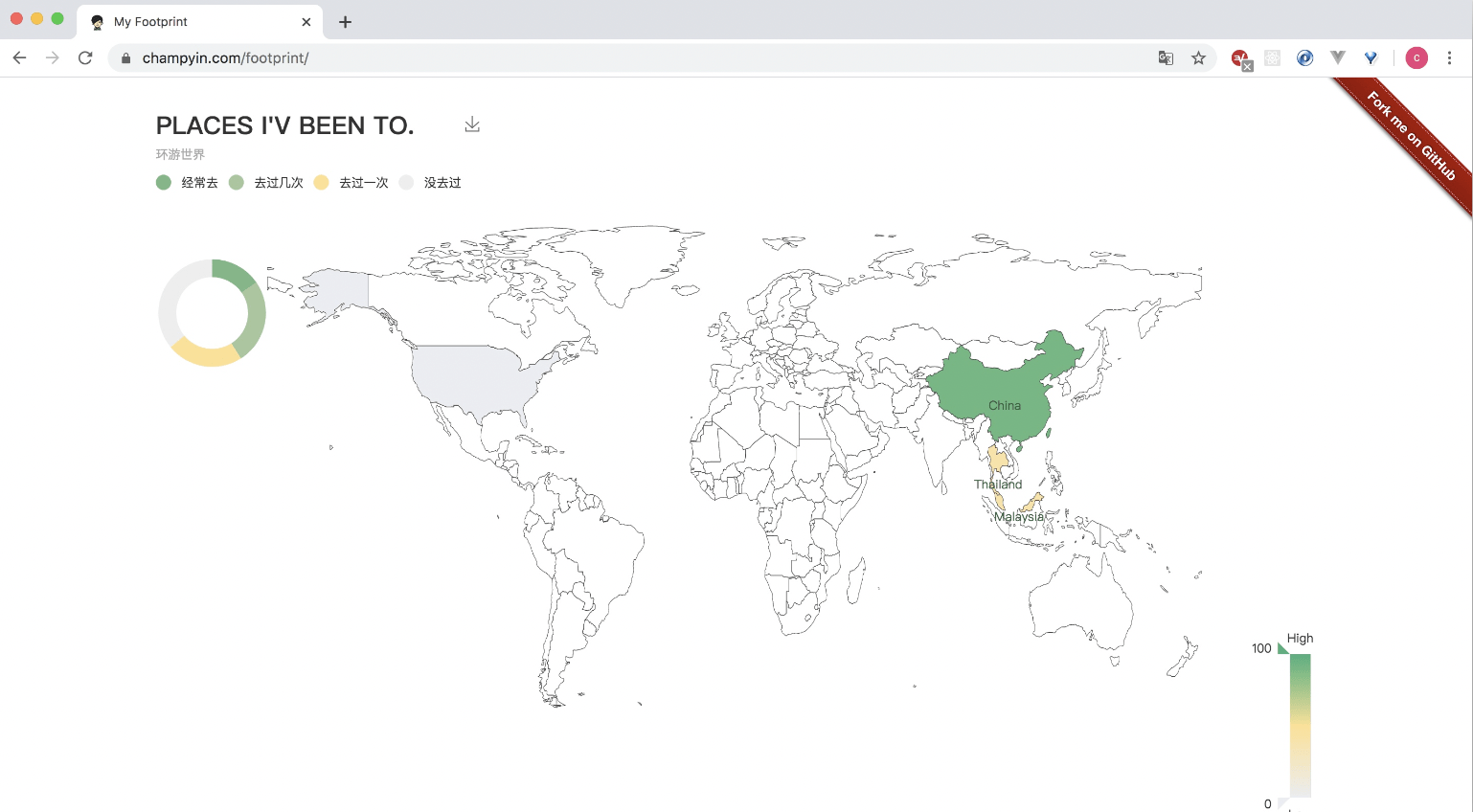Toggle the 去过一次 legend item

coord(351,182)
